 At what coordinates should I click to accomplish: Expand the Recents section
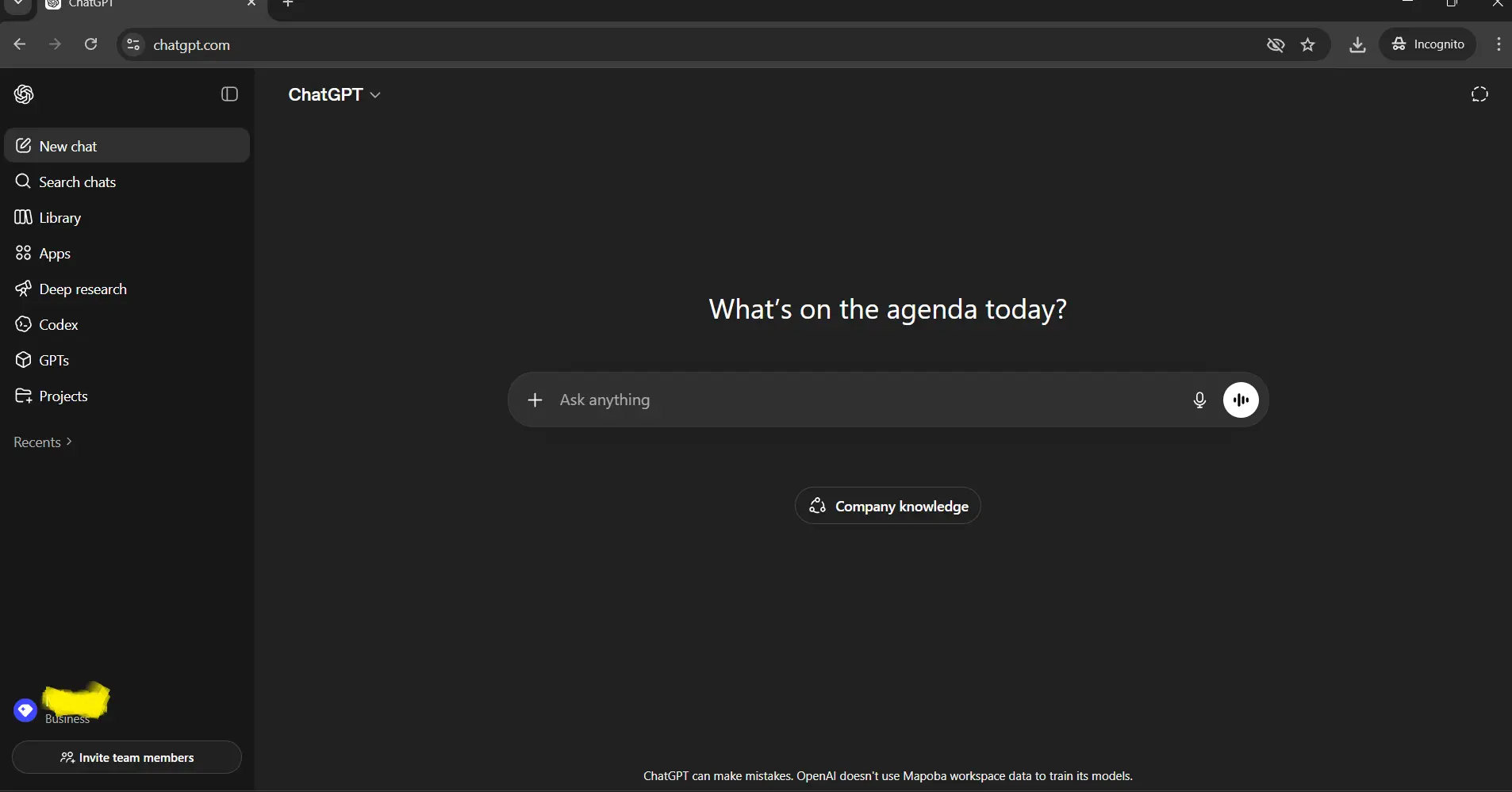pos(43,442)
